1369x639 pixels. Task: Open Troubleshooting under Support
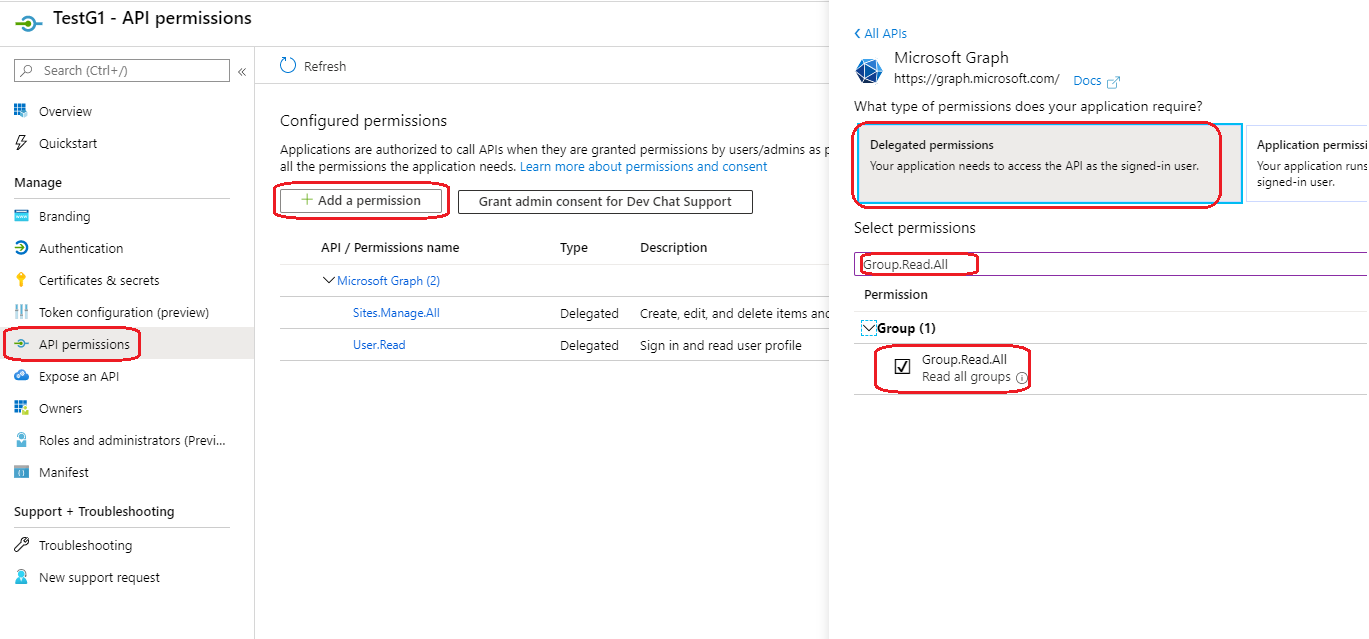click(x=85, y=545)
